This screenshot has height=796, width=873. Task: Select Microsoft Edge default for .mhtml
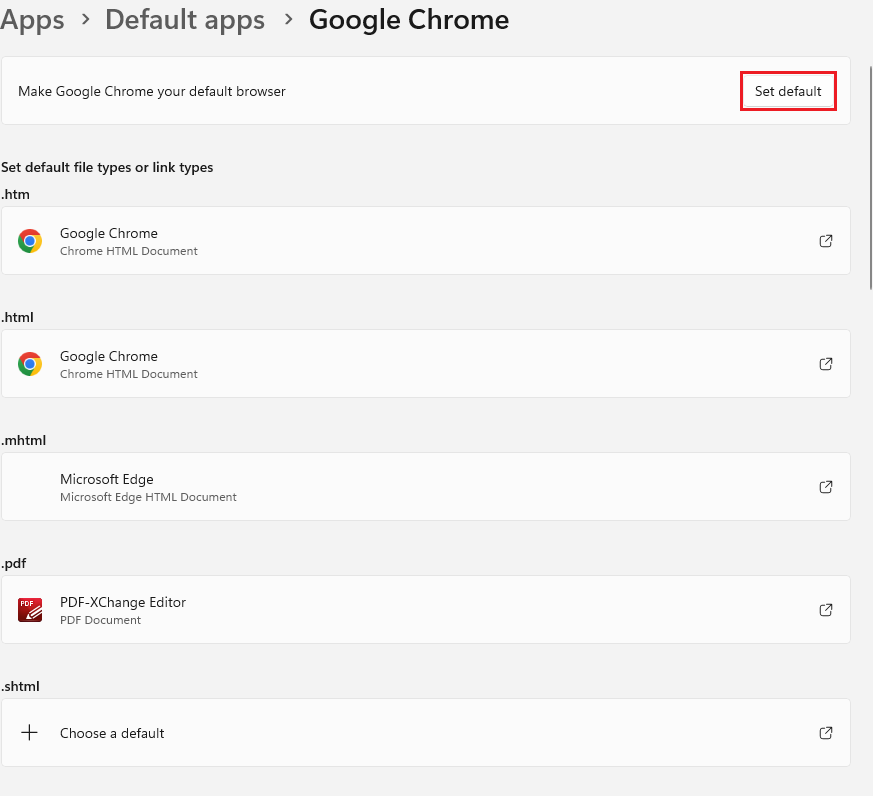click(x=426, y=487)
